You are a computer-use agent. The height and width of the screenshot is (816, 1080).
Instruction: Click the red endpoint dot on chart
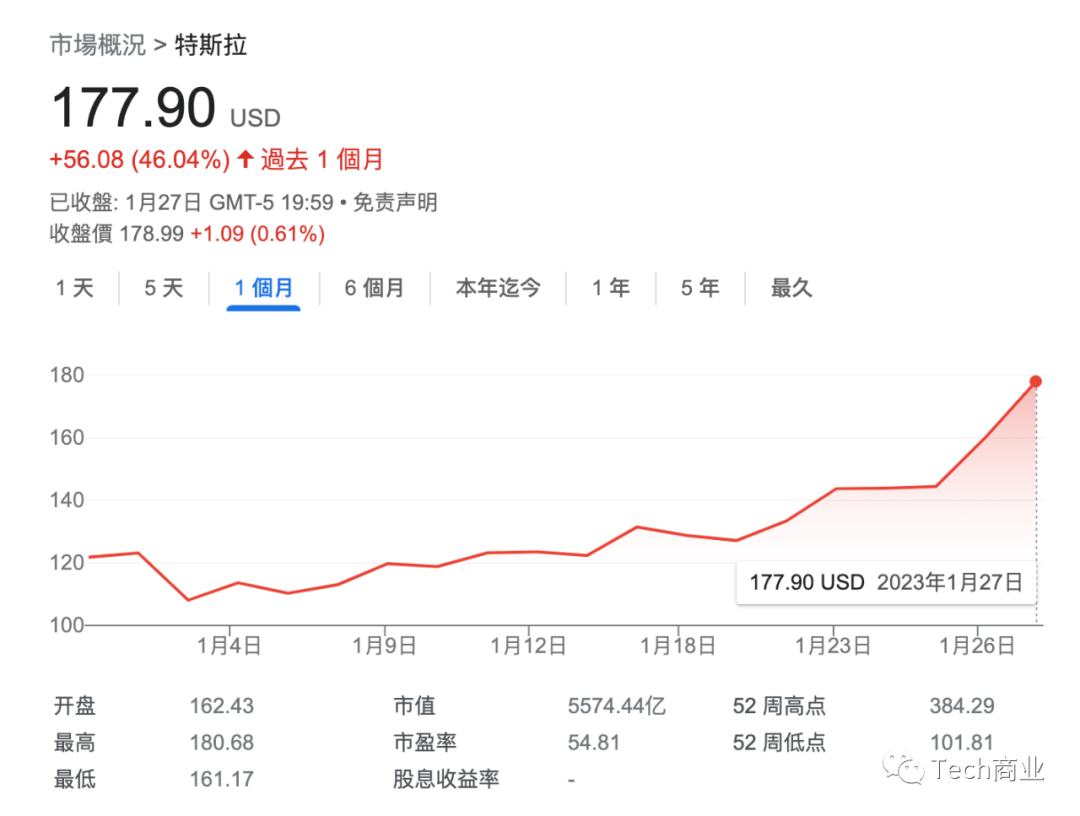1035,381
